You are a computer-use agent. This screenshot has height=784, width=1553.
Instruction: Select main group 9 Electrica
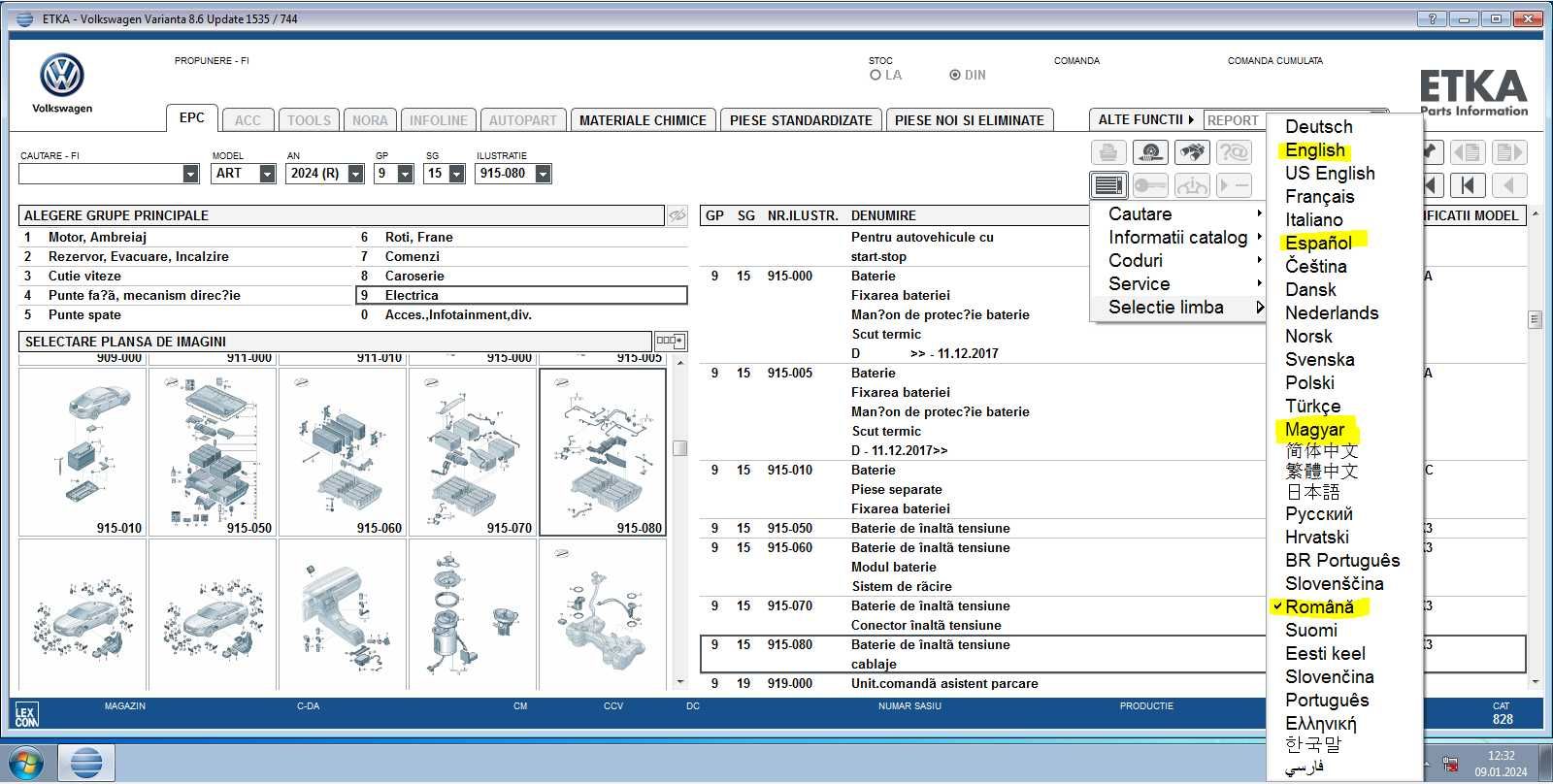click(522, 295)
